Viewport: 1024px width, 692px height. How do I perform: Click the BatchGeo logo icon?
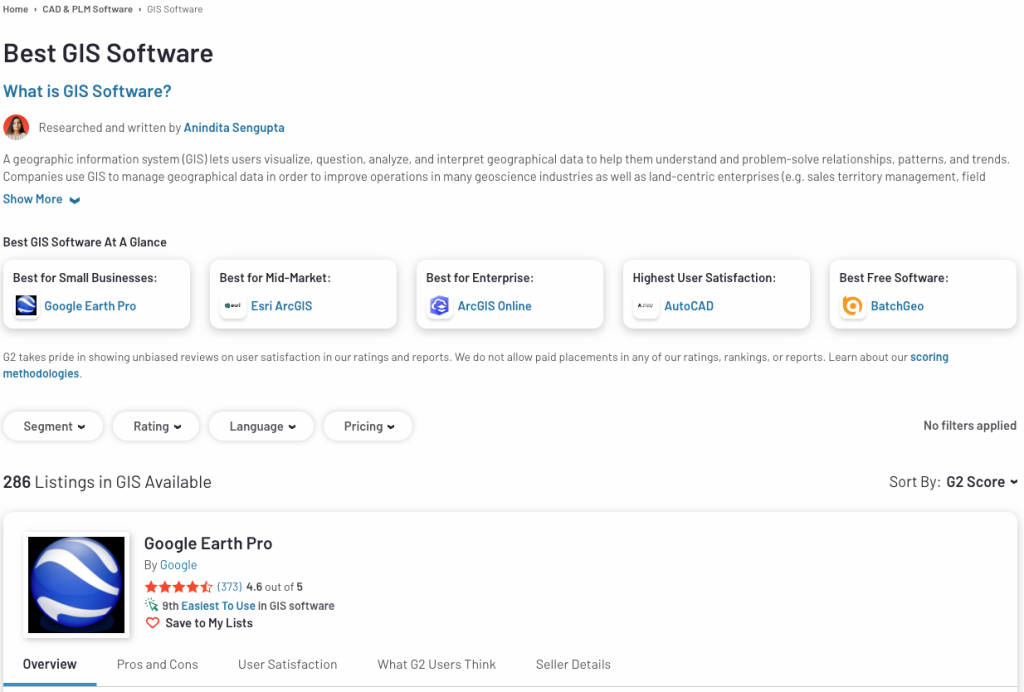(852, 306)
